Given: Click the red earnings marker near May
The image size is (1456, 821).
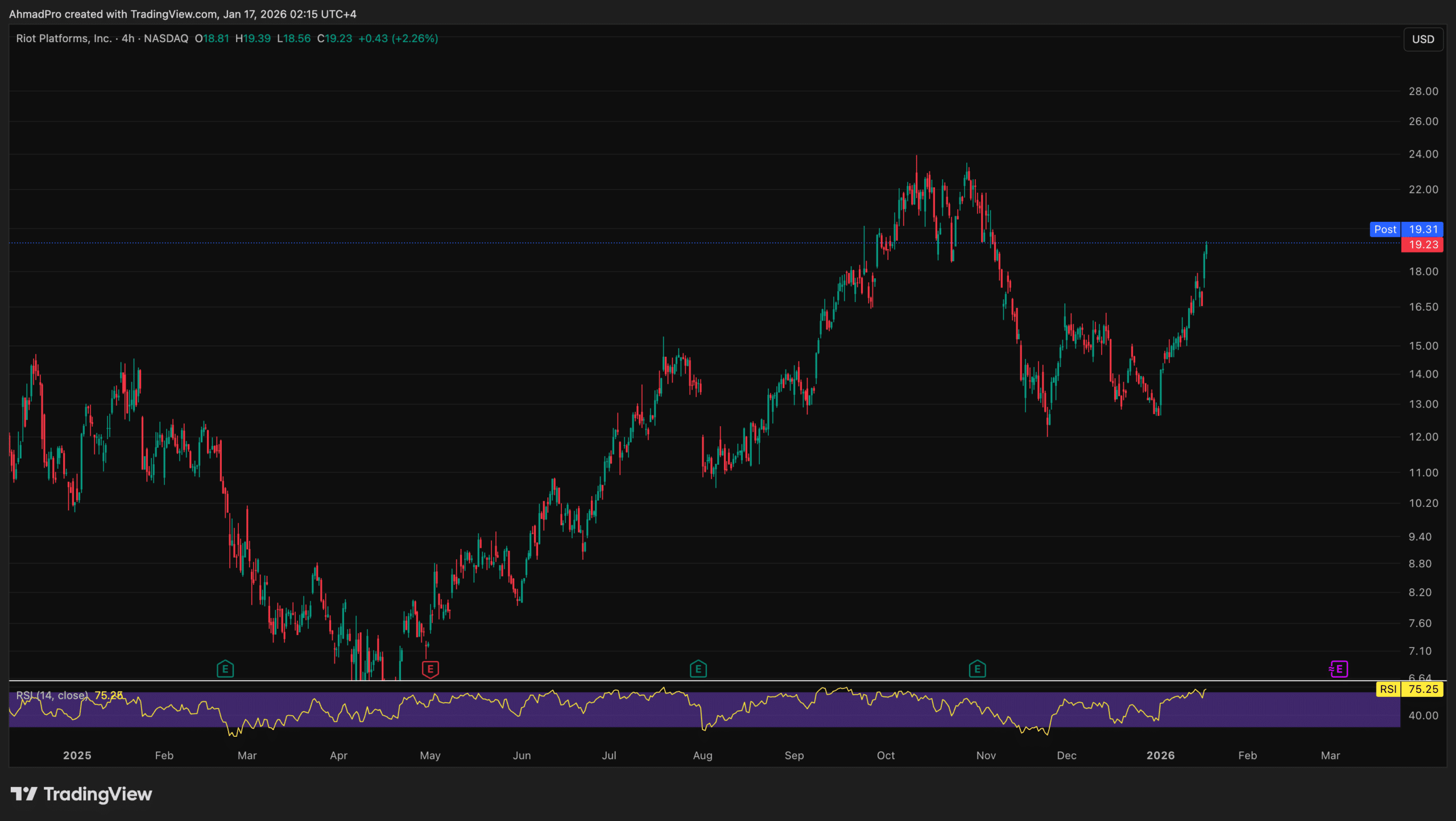Looking at the screenshot, I should [430, 669].
